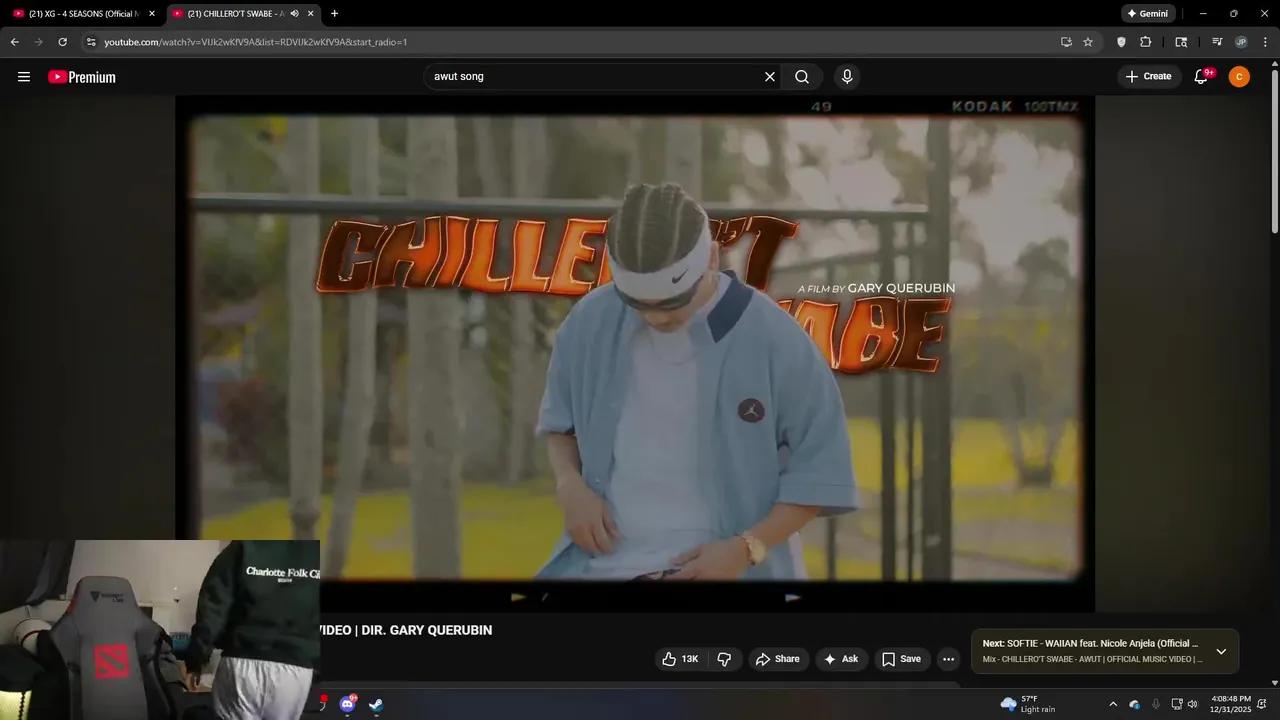
Task: Open more actions three-dot menu
Action: click(948, 659)
